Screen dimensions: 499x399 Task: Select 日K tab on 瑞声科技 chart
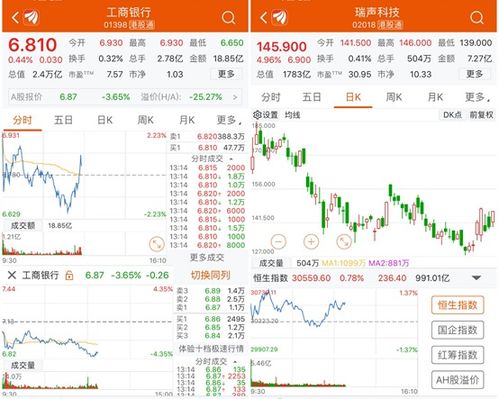coord(353,97)
